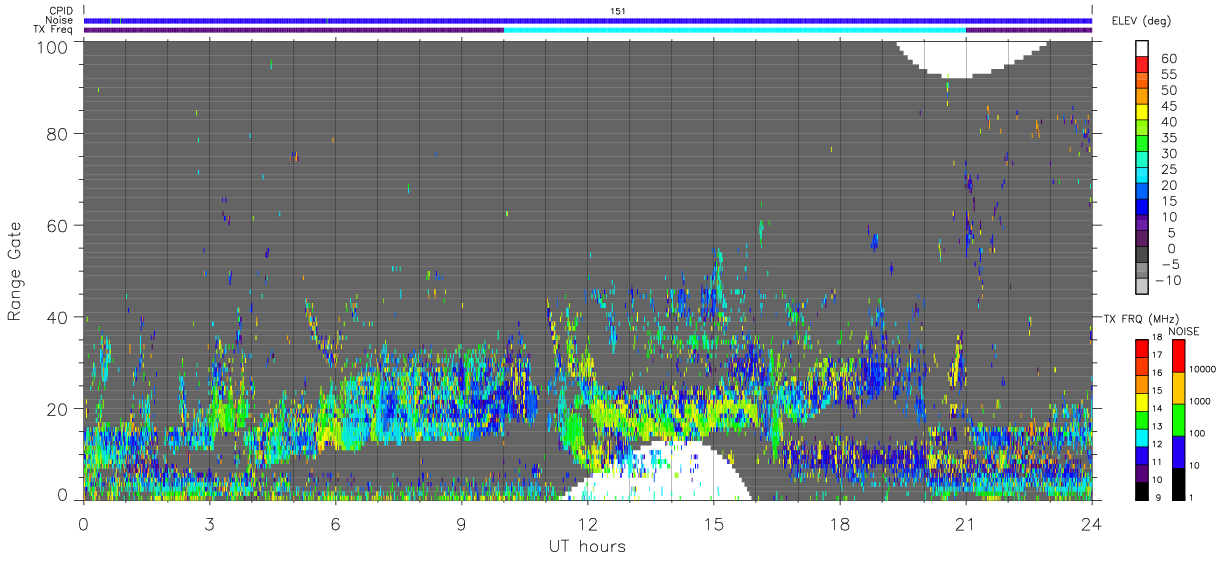Click the "15" tick on the UT hours axis
The height and width of the screenshot is (567, 1228).
714,524
